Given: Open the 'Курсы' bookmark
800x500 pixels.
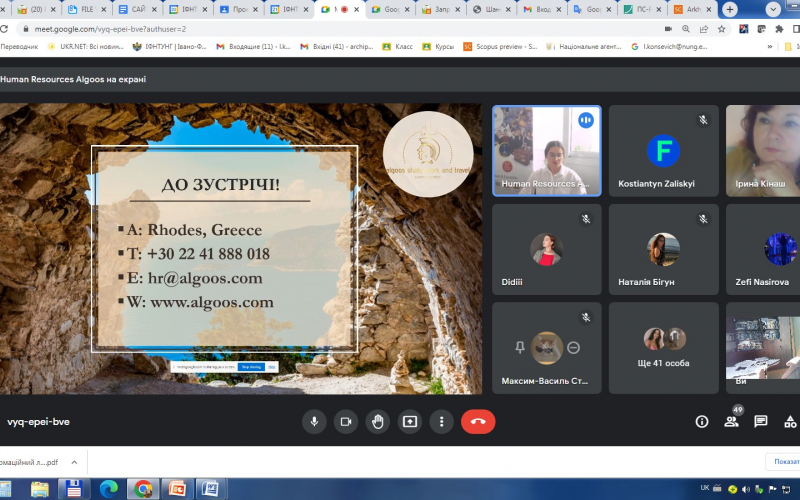Looking at the screenshot, I should 438,46.
